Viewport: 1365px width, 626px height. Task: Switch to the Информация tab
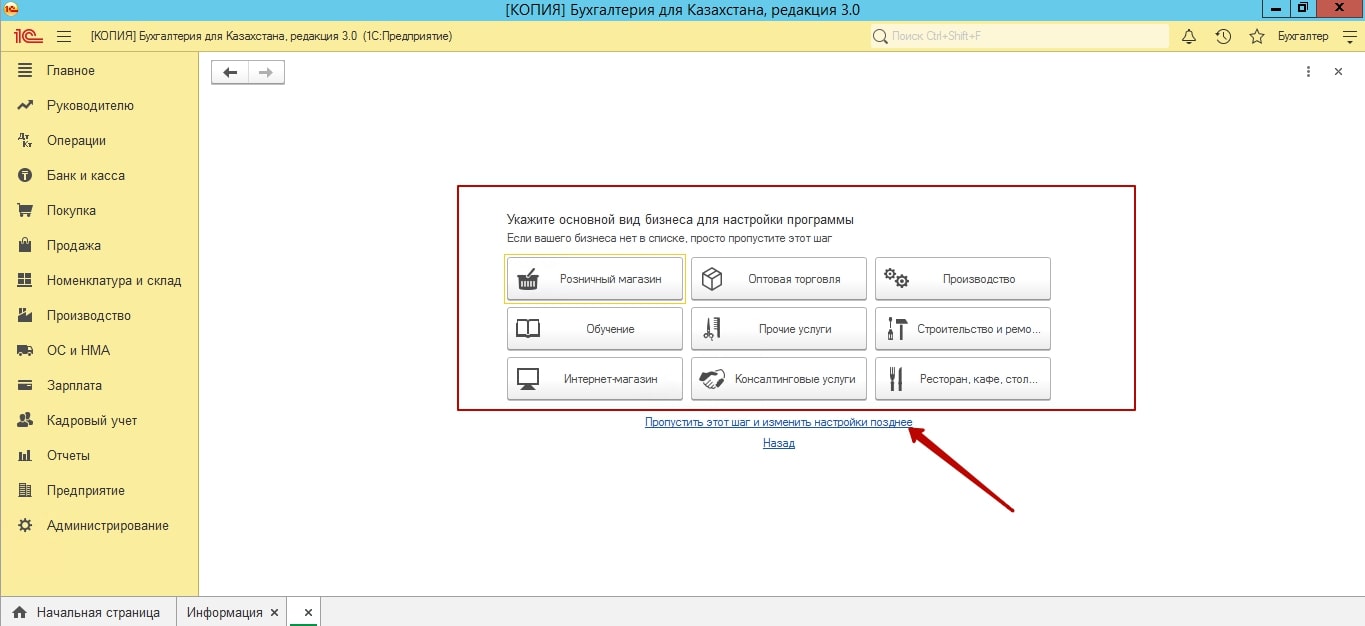pos(224,612)
